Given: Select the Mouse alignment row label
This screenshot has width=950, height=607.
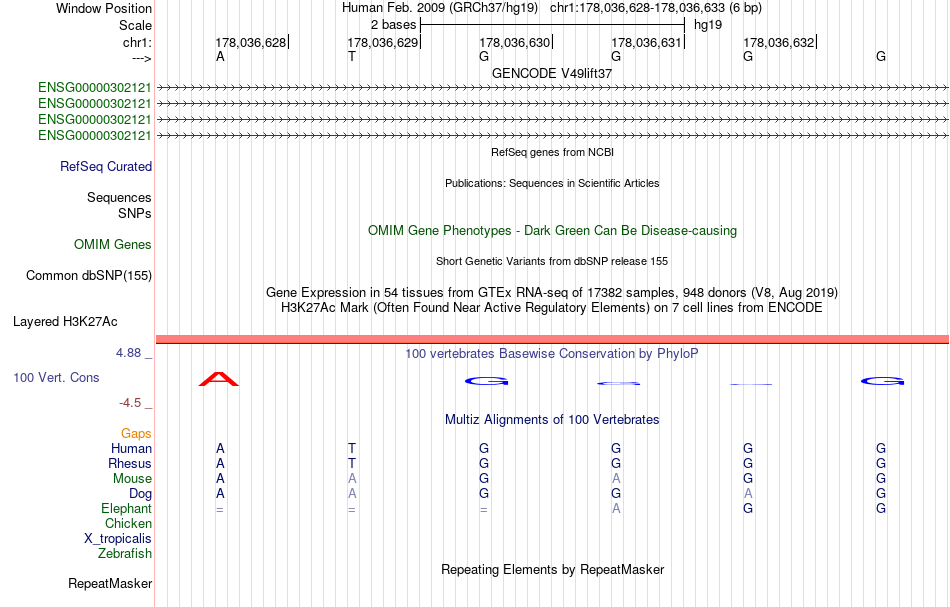Looking at the screenshot, I should [x=132, y=479].
